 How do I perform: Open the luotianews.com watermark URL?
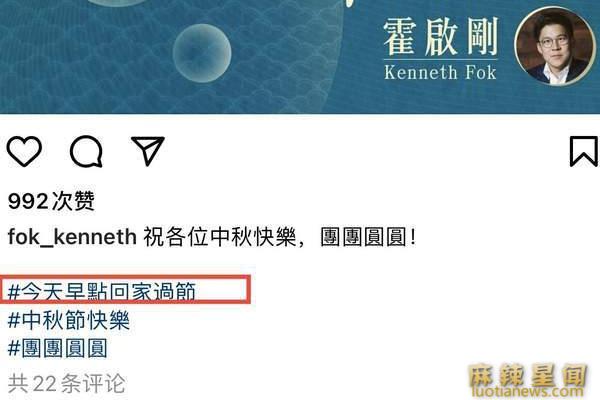pos(528,392)
